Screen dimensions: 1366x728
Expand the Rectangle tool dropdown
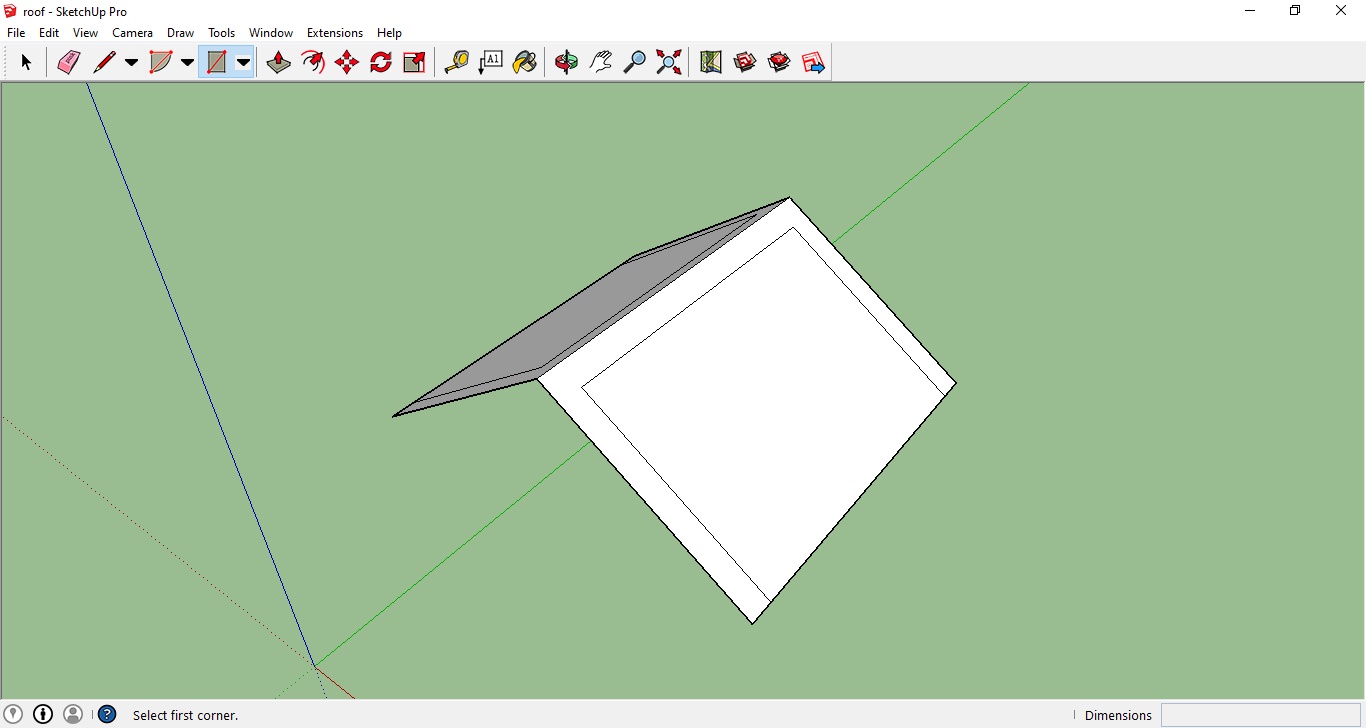243,61
